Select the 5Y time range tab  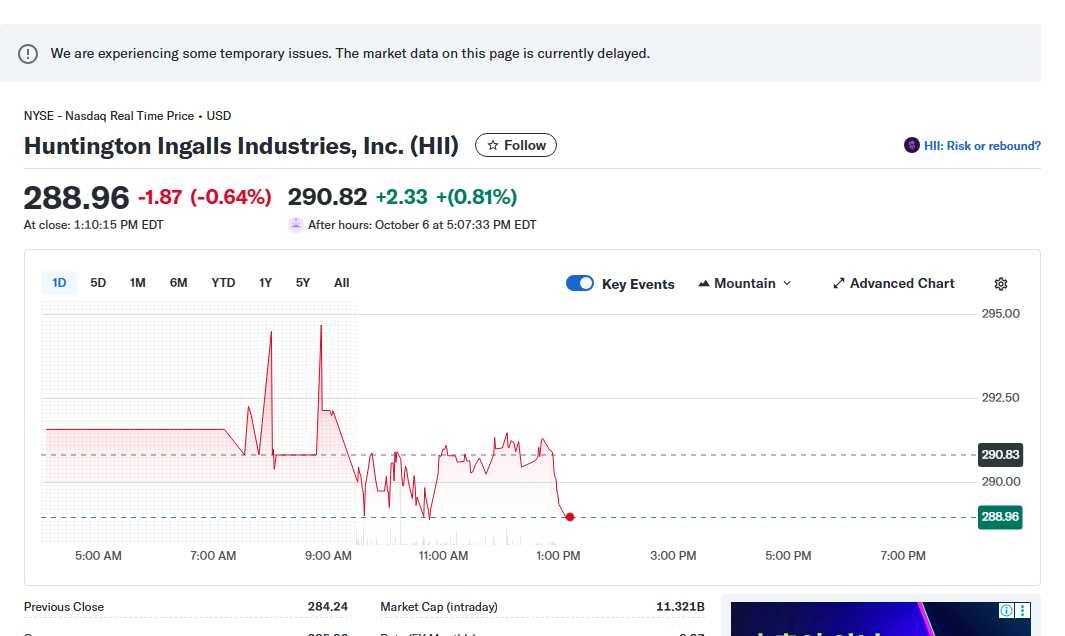(x=302, y=283)
